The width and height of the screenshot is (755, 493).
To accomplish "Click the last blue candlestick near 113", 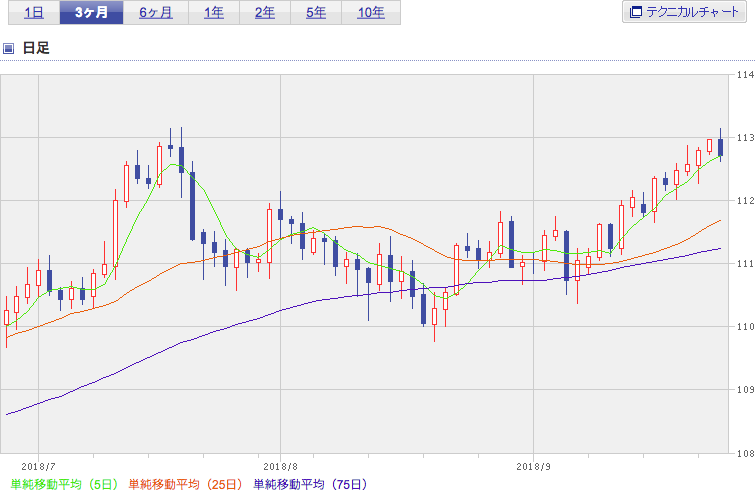I will (720, 147).
